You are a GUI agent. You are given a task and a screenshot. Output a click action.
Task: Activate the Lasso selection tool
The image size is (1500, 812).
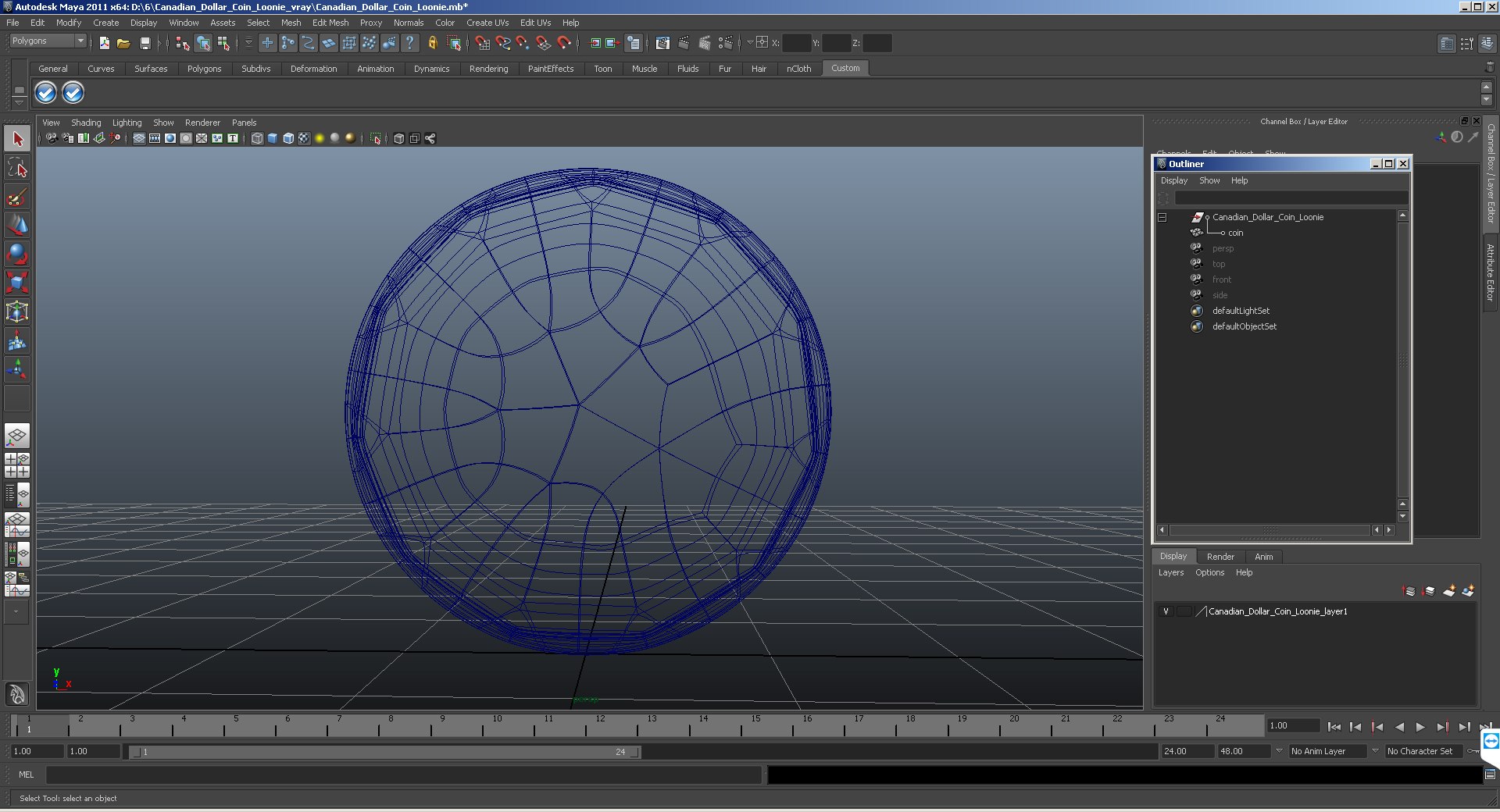click(17, 168)
